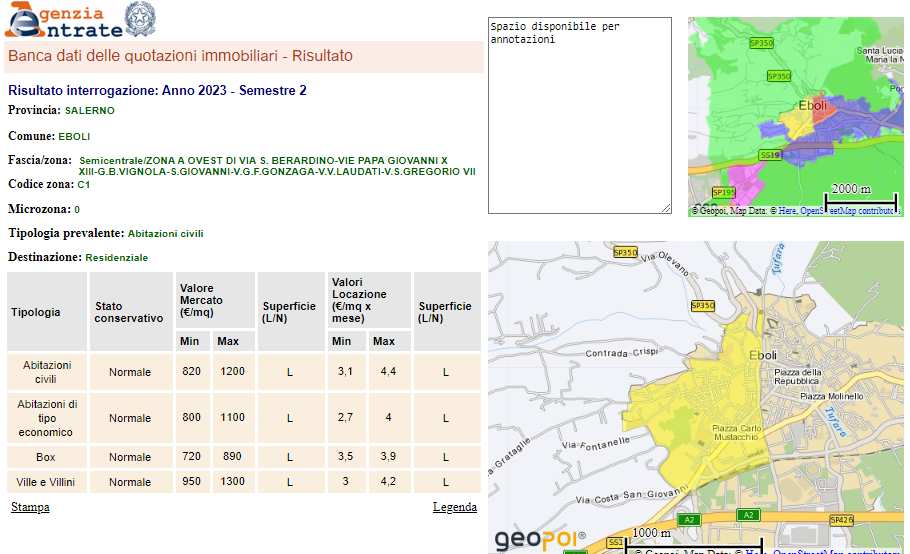Click the SS19 road shield in overview map
The image size is (910, 554).
[x=769, y=155]
